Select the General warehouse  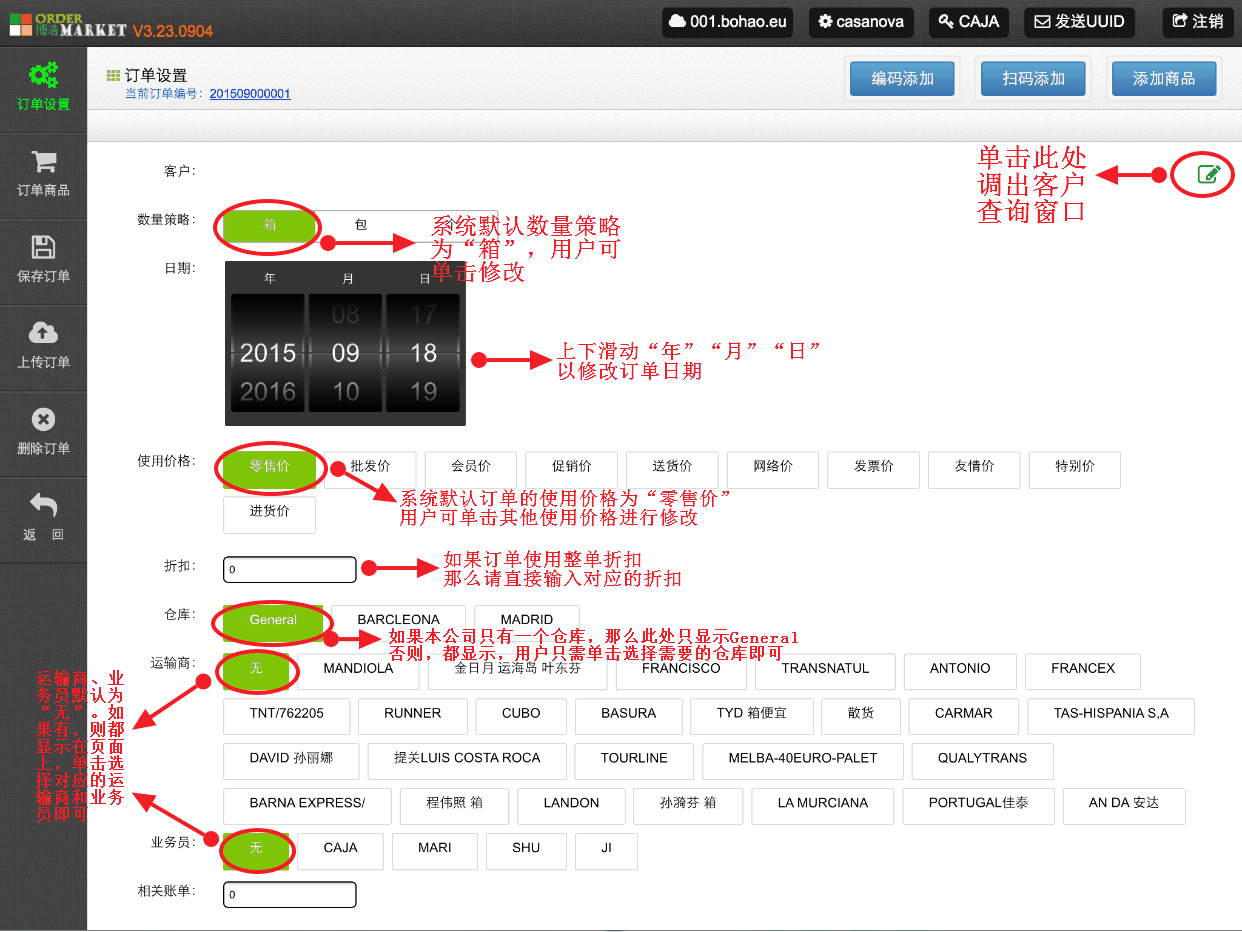(x=273, y=621)
